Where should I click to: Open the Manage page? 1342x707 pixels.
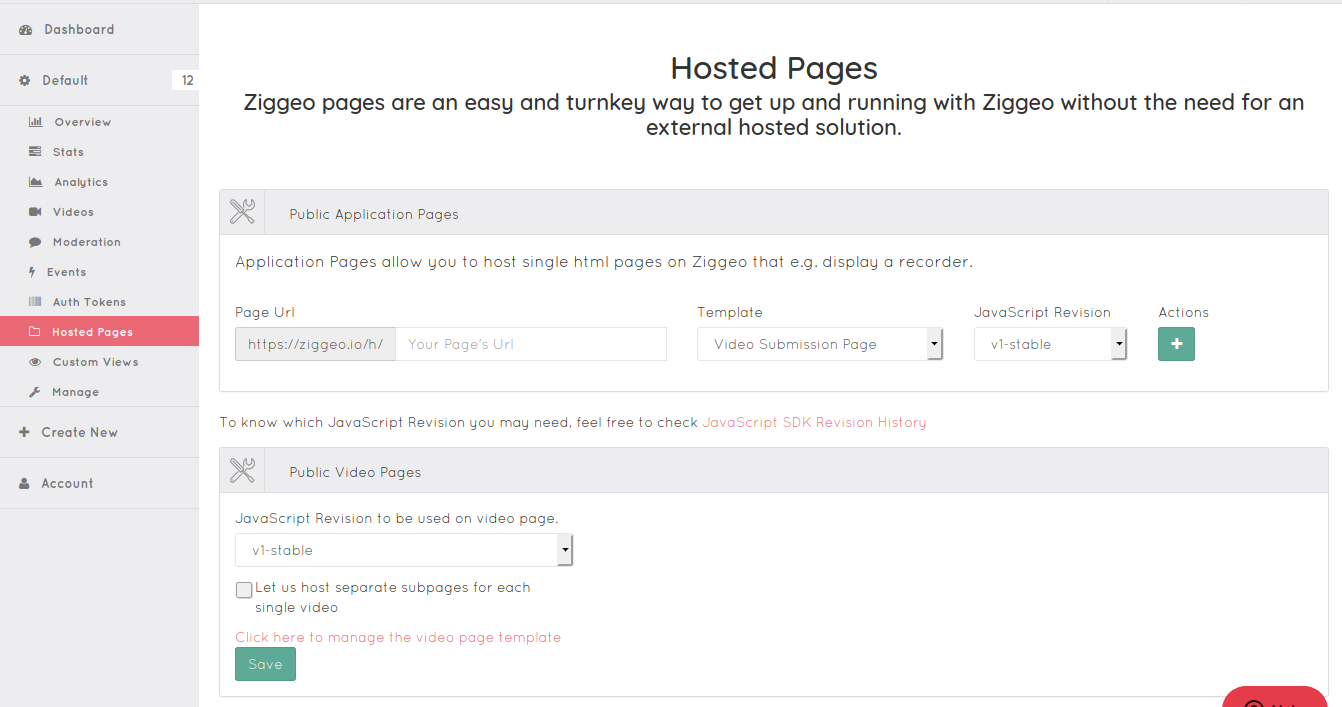pos(99,392)
